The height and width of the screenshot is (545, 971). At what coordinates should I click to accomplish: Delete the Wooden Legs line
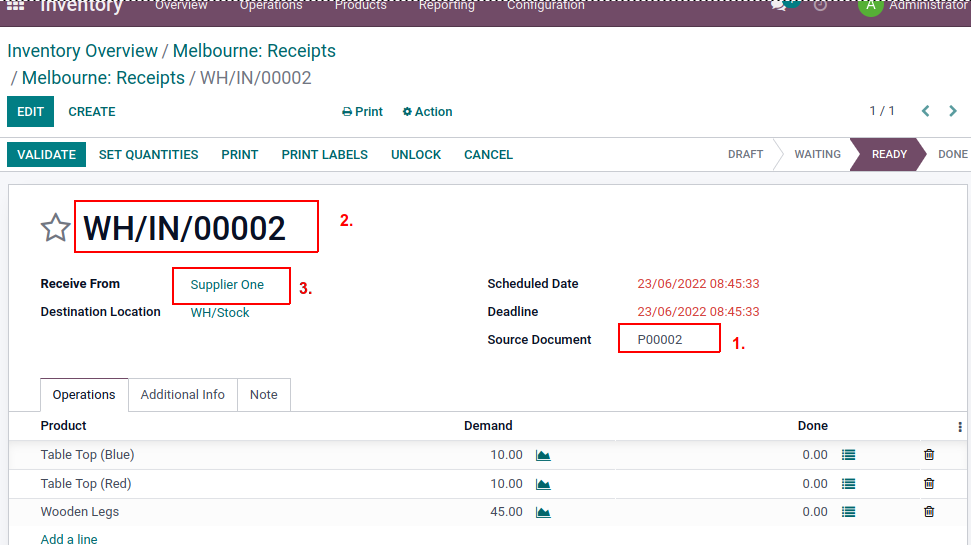coord(929,512)
